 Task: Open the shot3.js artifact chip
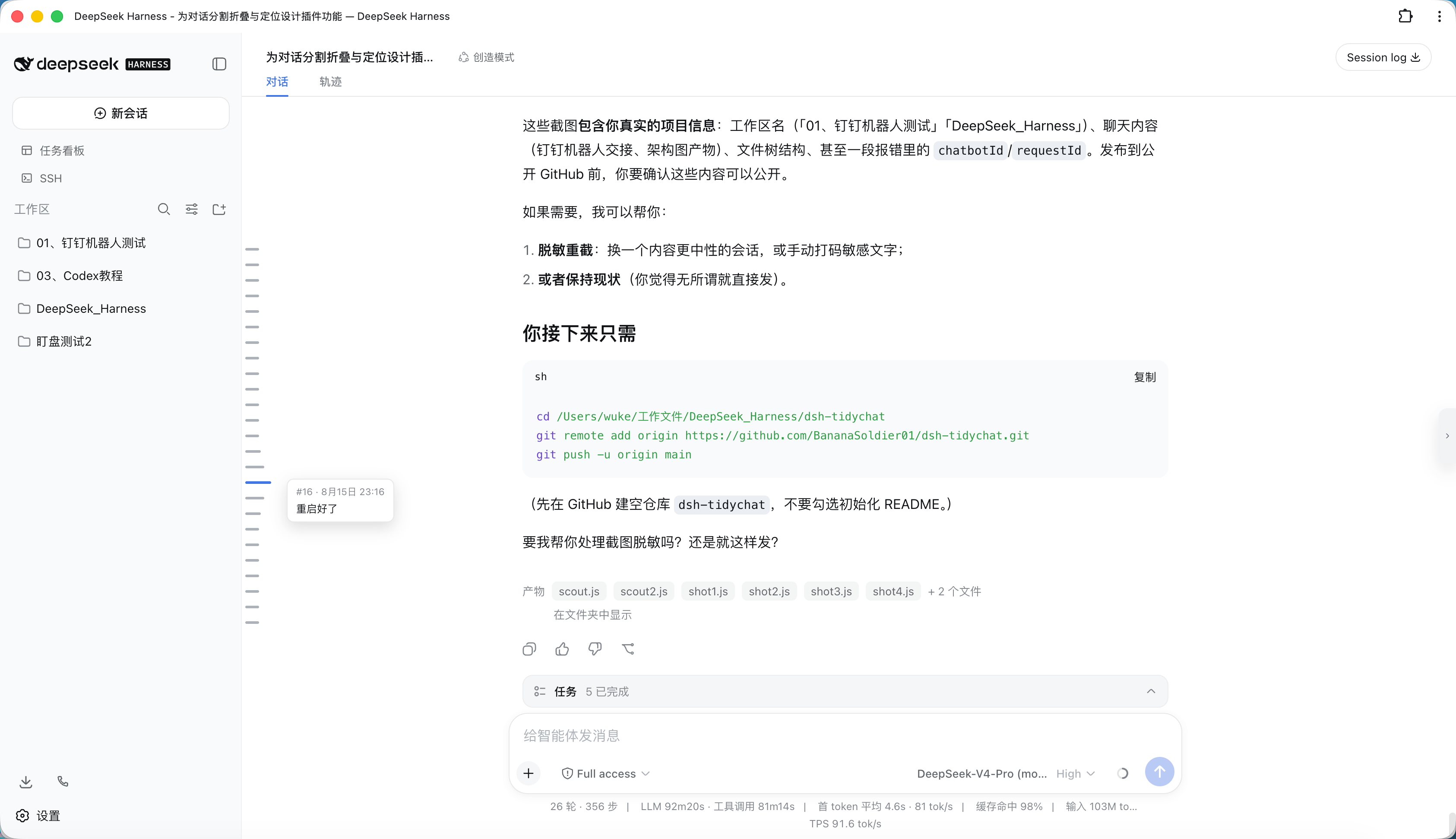coord(831,591)
